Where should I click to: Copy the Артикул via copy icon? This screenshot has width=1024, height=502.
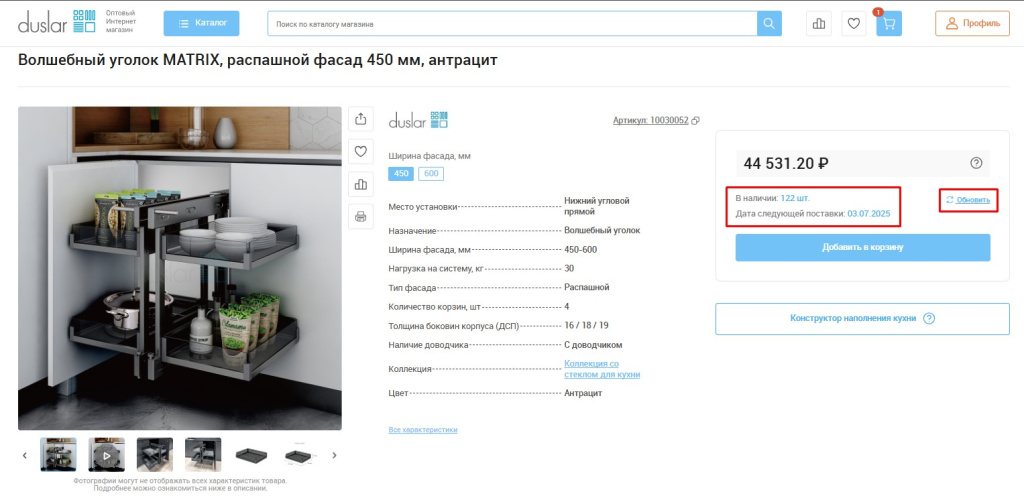pos(696,121)
